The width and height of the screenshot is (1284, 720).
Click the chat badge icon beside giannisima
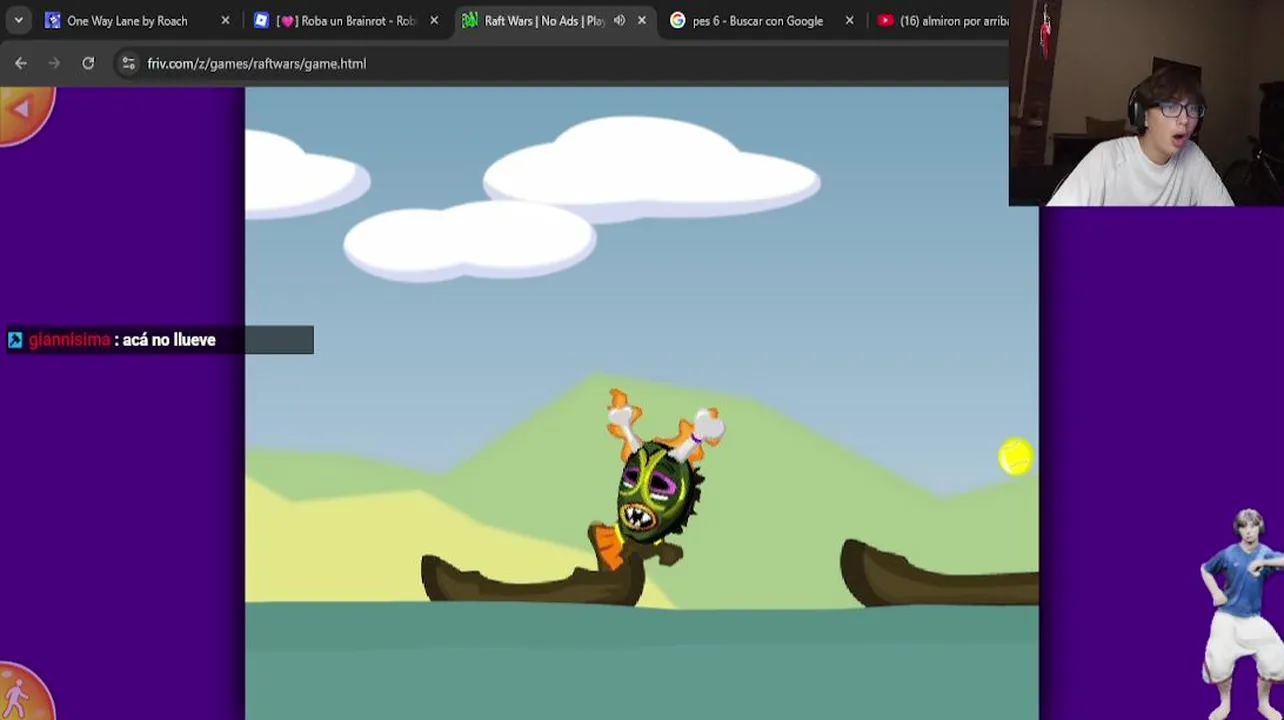pos(15,340)
